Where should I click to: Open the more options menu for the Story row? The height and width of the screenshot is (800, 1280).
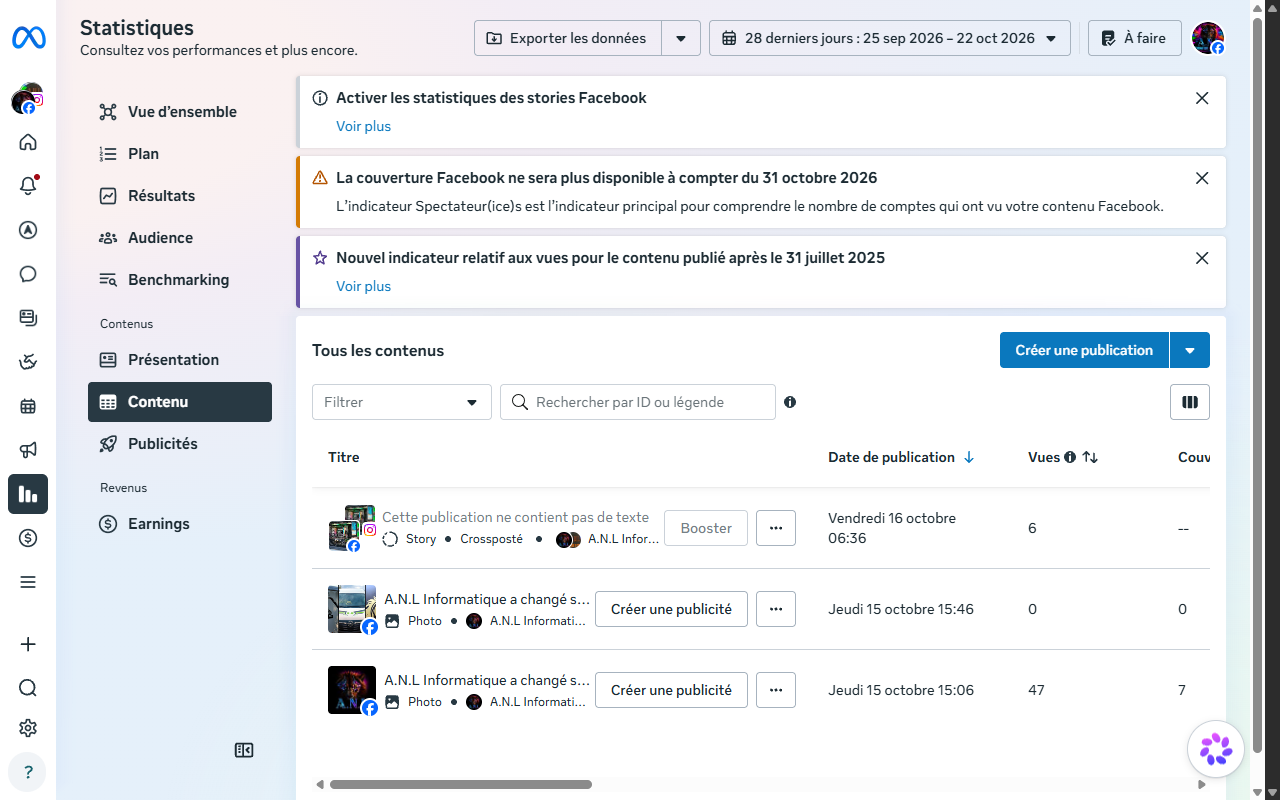click(776, 528)
